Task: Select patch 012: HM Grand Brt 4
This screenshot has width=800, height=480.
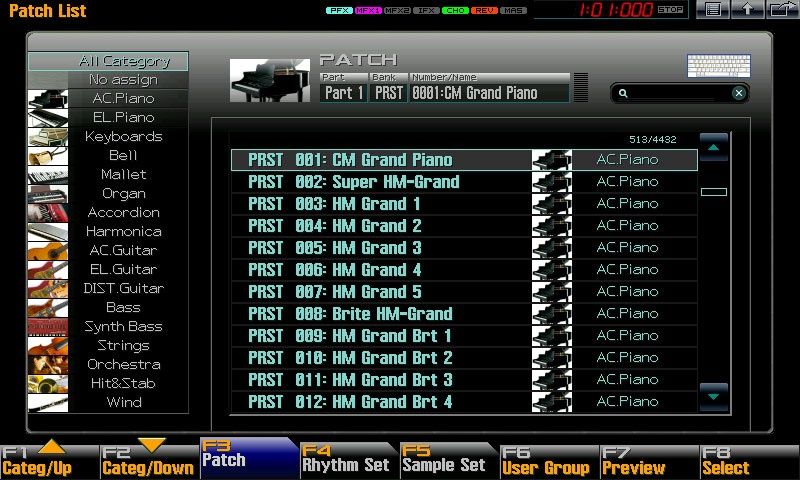Action: coord(464,401)
